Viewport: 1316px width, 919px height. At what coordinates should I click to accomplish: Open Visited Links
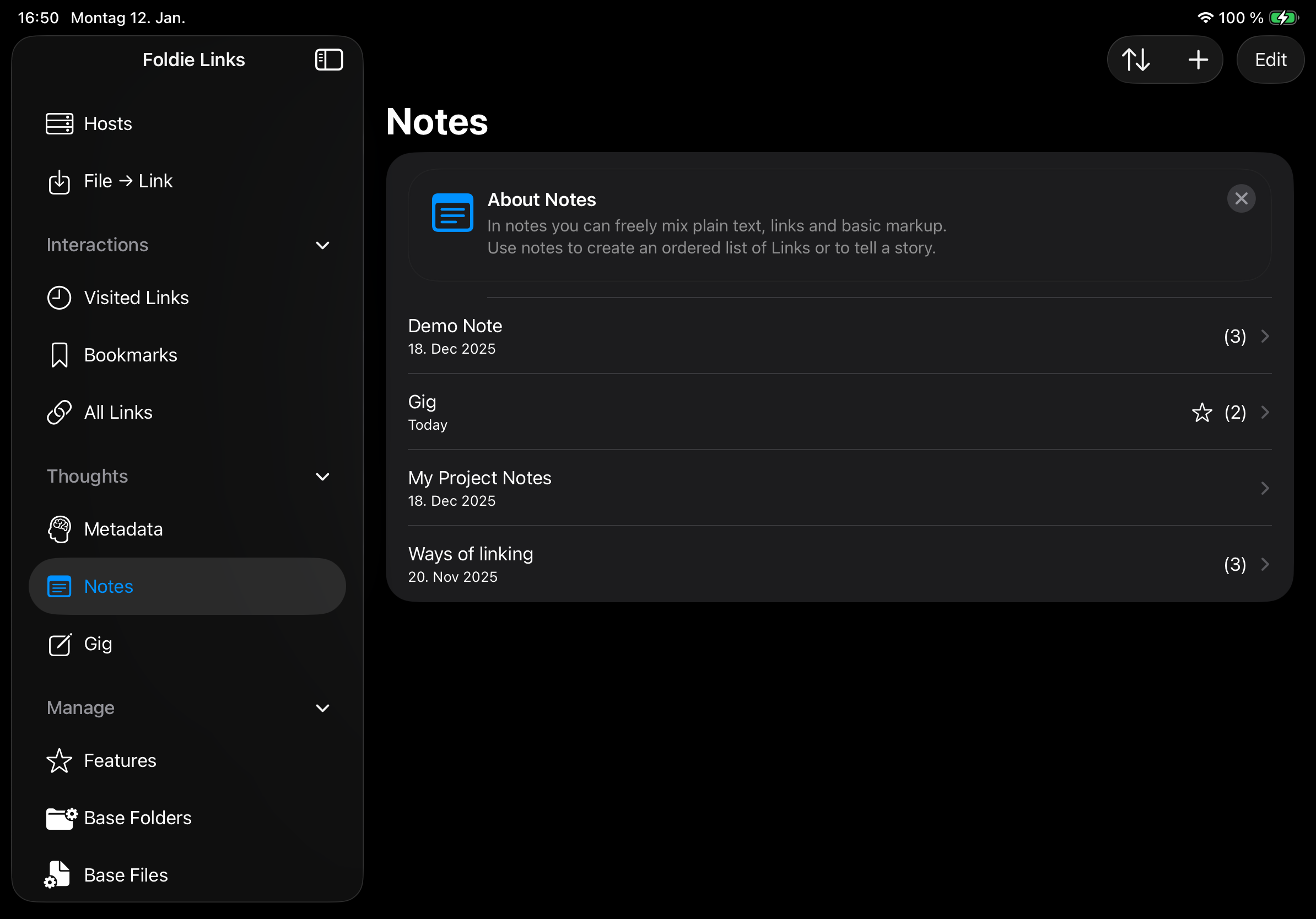pos(136,298)
